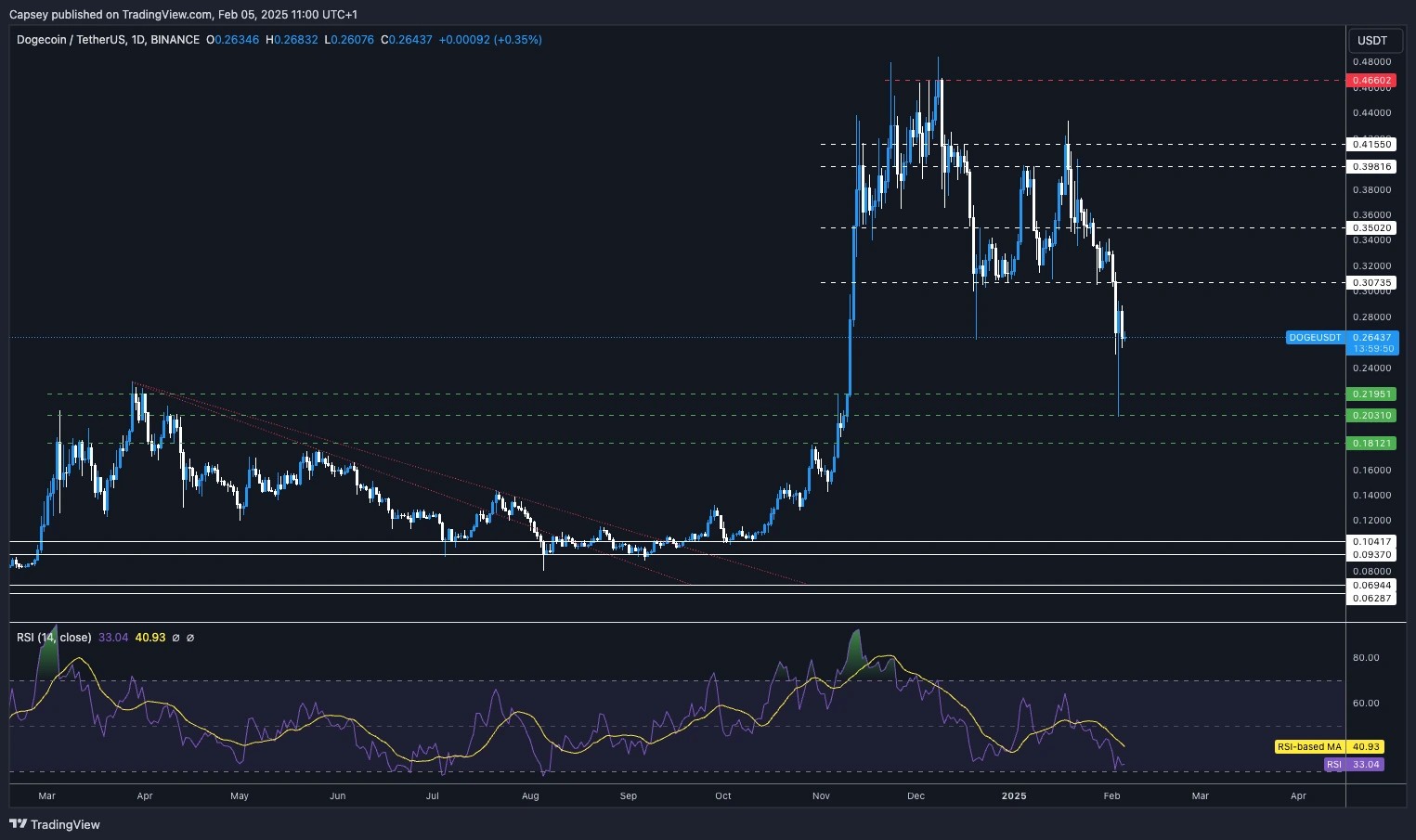Open the USDT currency selector
This screenshot has width=1416, height=840.
[x=1374, y=41]
